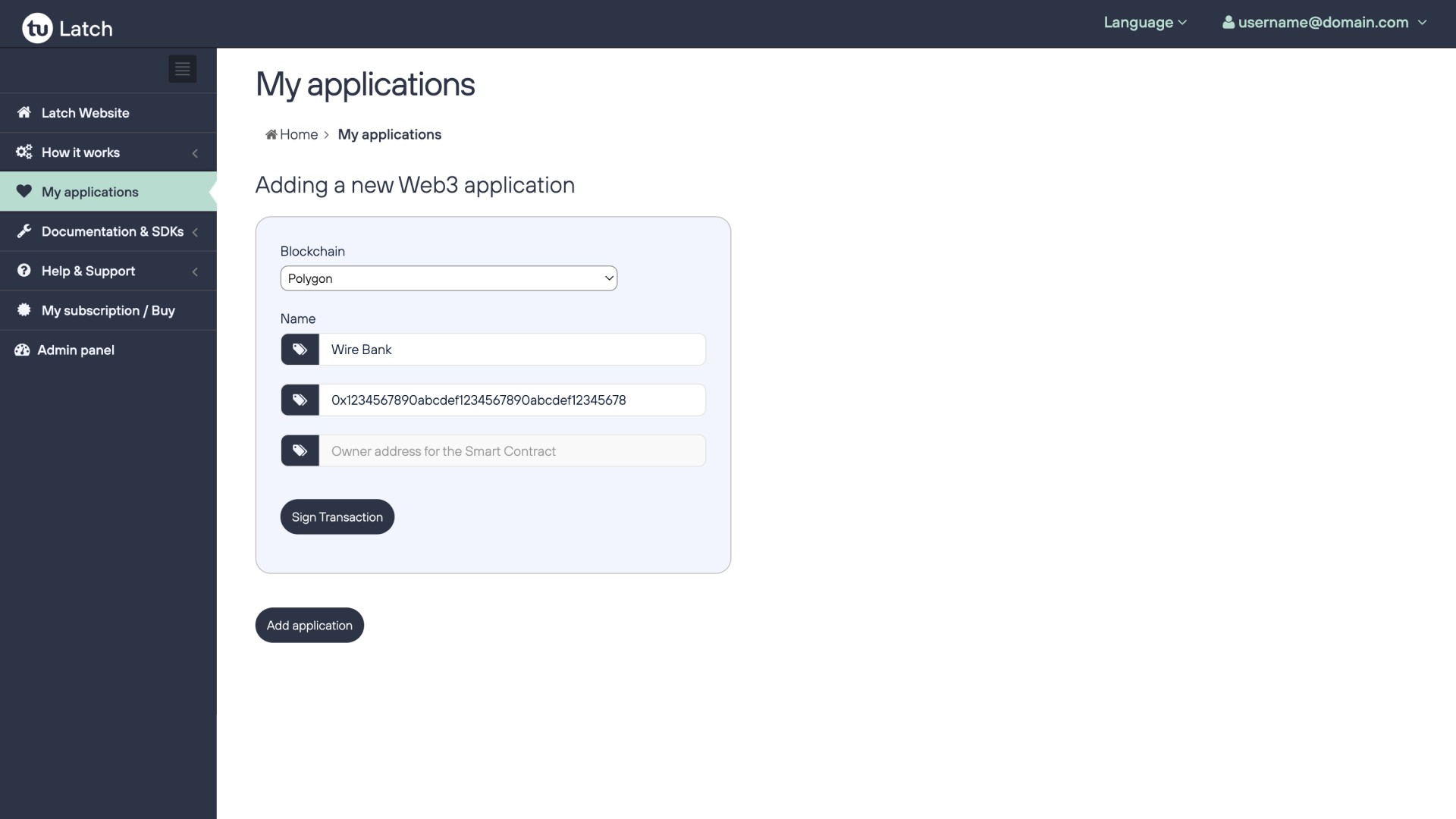Click the tag icon next to Wire Bank
The width and height of the screenshot is (1456, 819).
pyautogui.click(x=300, y=349)
